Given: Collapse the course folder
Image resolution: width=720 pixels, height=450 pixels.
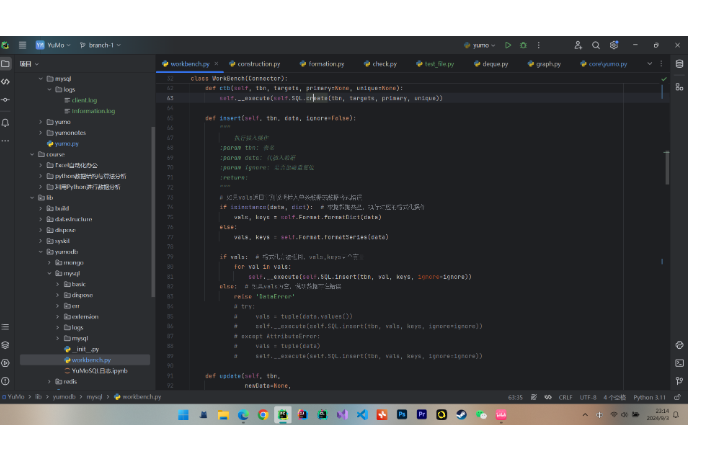Looking at the screenshot, I should click(x=32, y=154).
